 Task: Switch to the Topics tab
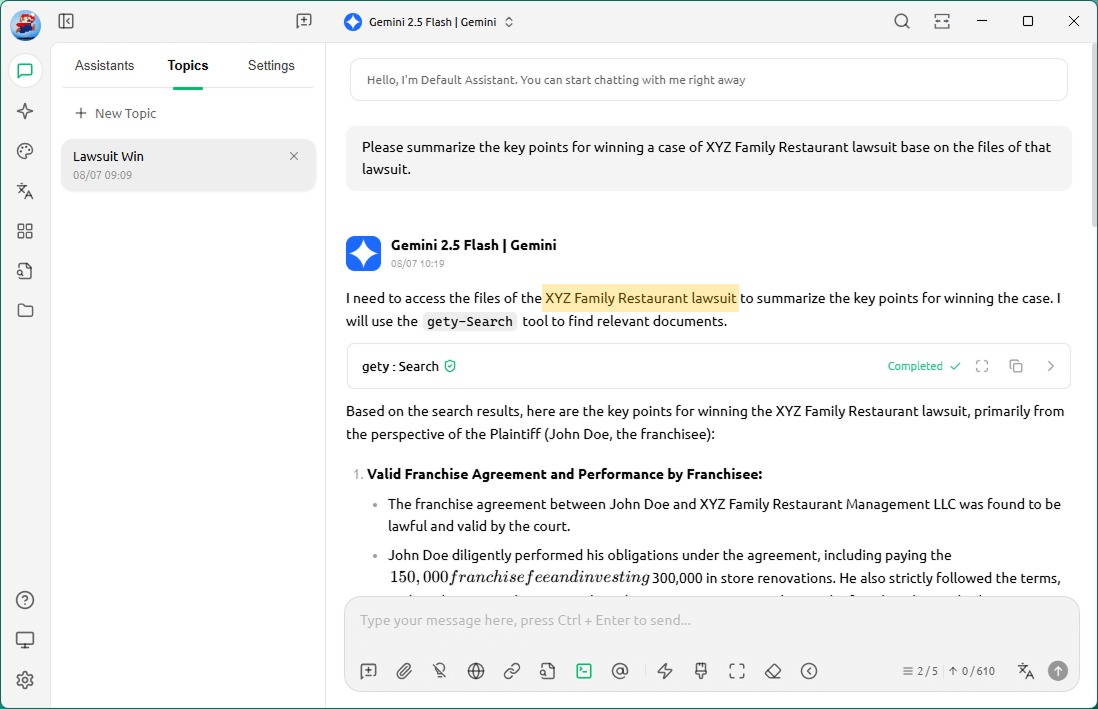tap(188, 65)
